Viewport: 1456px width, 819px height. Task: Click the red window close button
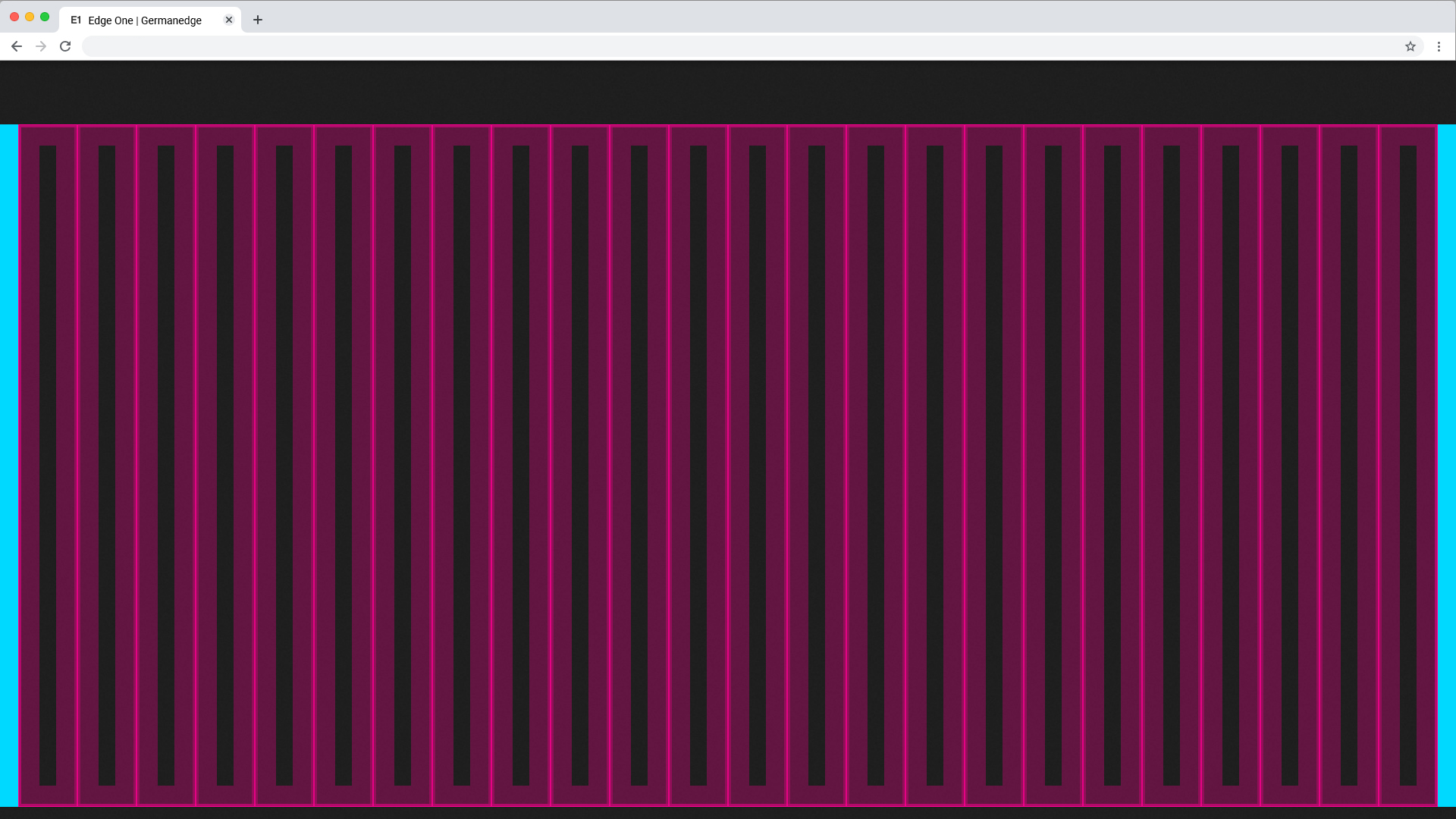click(x=14, y=17)
